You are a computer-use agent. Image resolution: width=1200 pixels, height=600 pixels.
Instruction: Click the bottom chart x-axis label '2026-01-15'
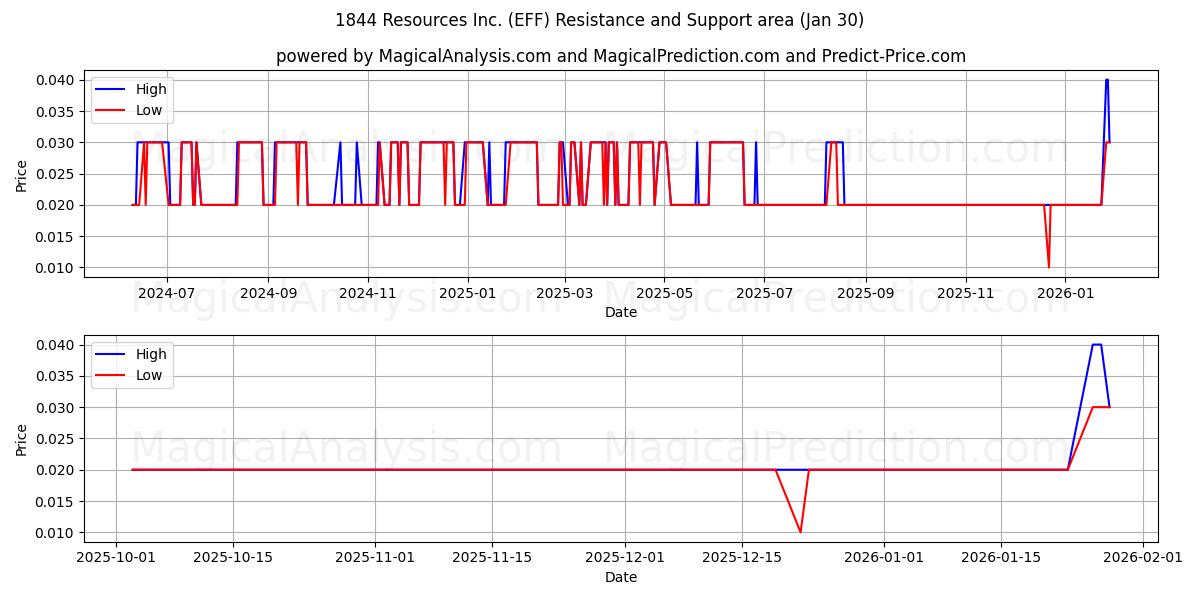pos(1001,558)
